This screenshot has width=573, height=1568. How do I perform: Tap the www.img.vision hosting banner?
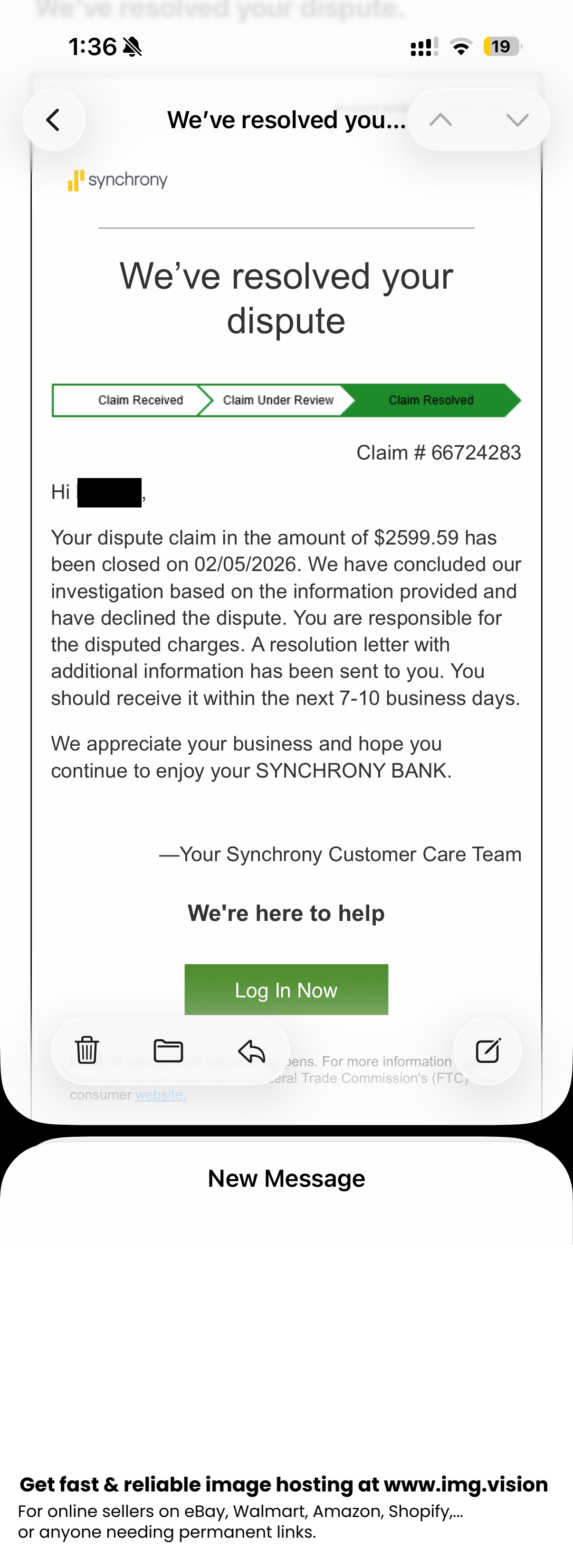284,1484
